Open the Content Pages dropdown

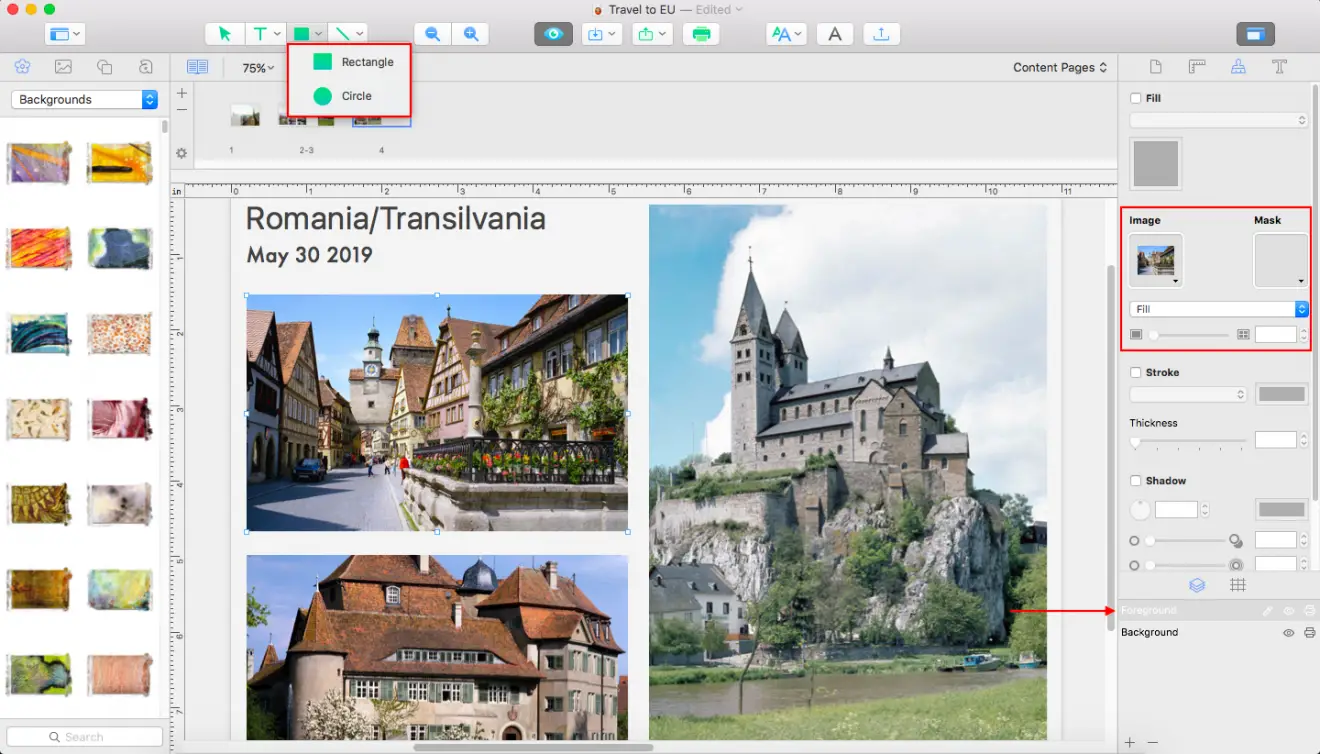coord(1060,67)
